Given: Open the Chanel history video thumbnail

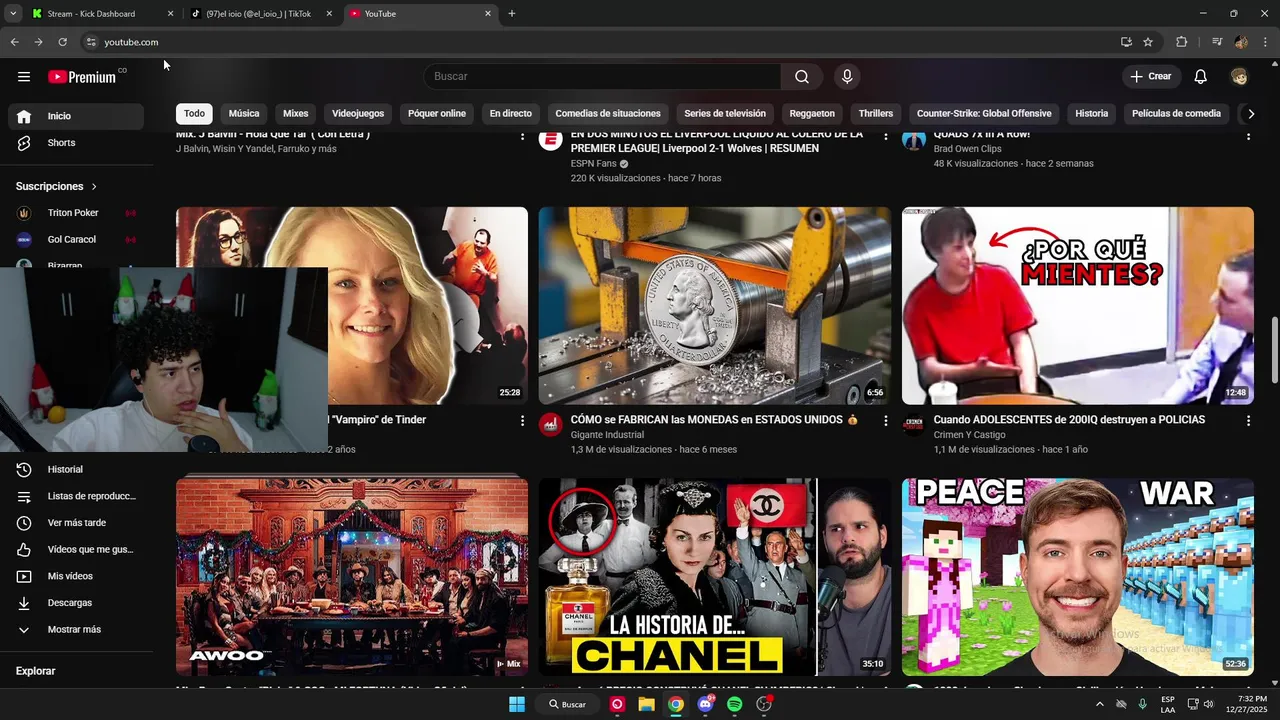Looking at the screenshot, I should (x=715, y=577).
